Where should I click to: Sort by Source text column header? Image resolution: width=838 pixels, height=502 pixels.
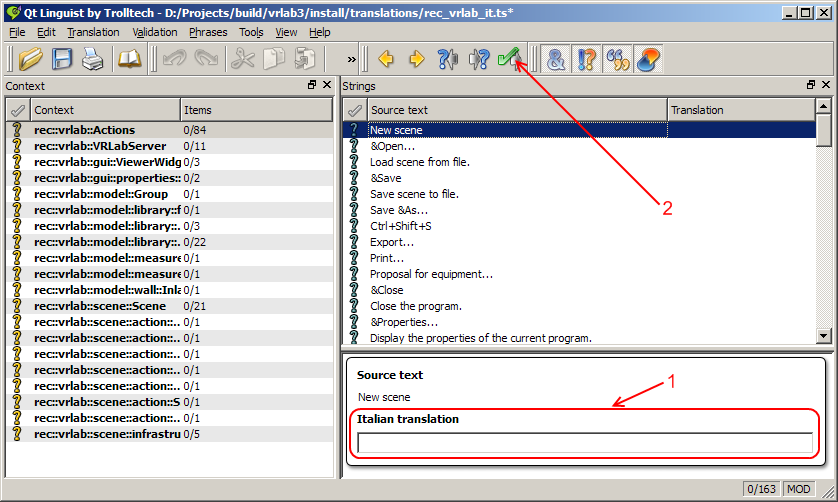click(x=517, y=110)
